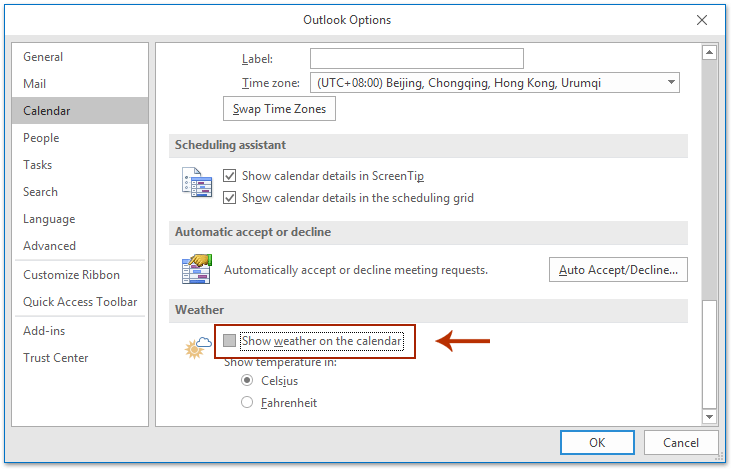
Task: Go to Quick Access Toolbar settings
Action: tap(80, 302)
